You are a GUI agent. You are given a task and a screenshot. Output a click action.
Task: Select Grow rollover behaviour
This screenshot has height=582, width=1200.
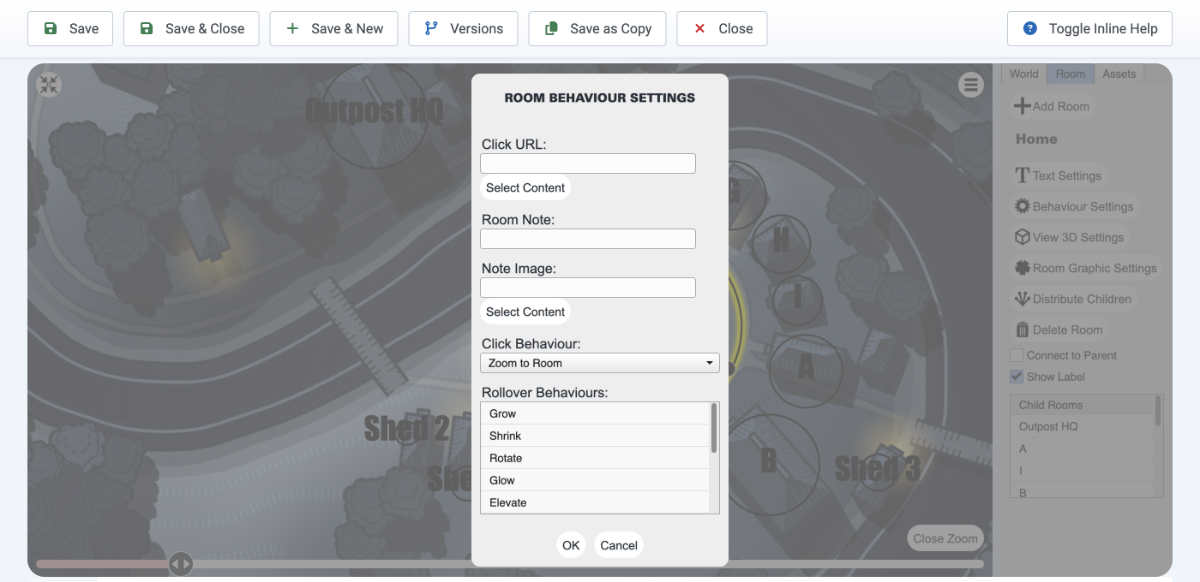tap(596, 414)
